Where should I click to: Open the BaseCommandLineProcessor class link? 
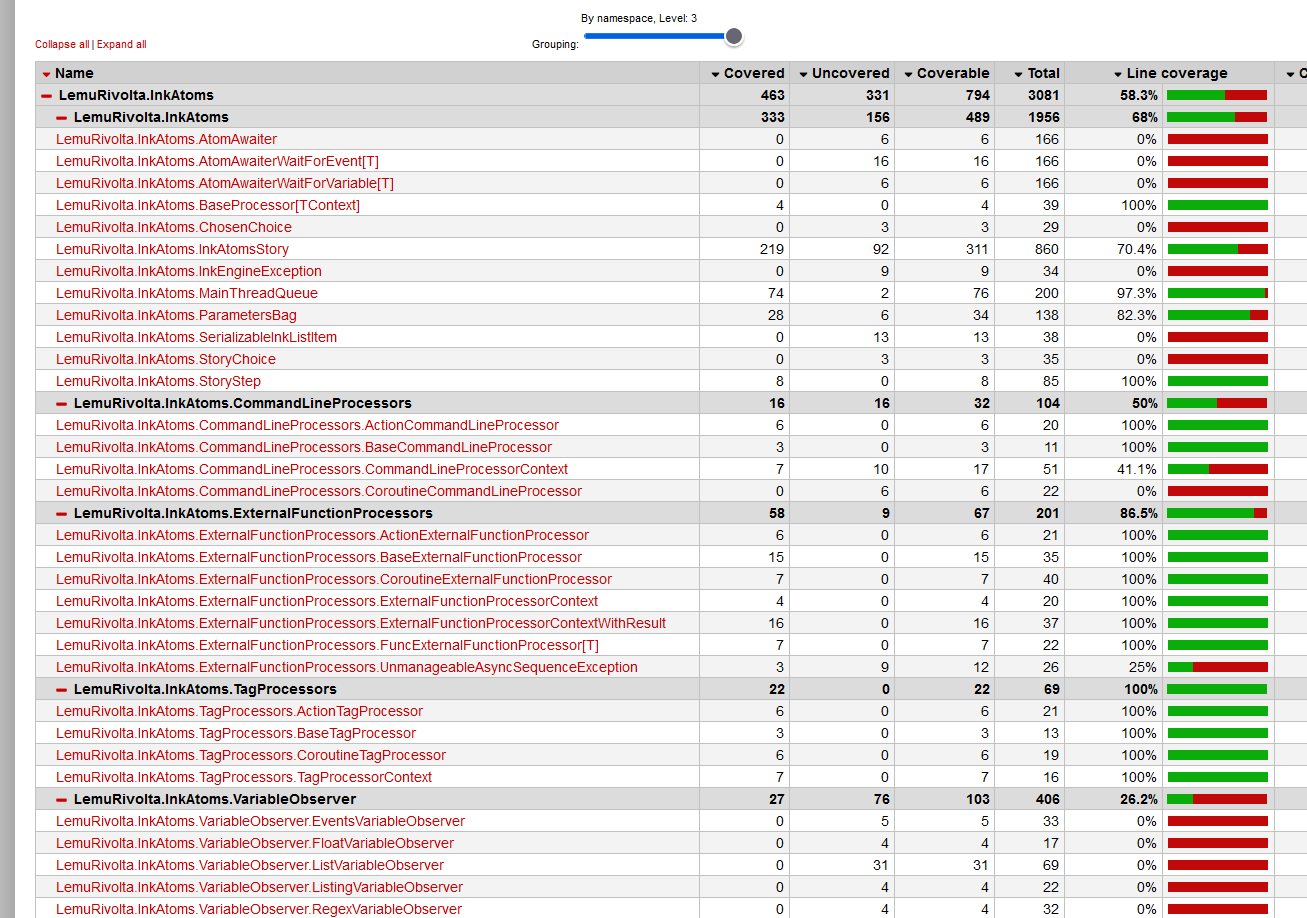[x=304, y=447]
